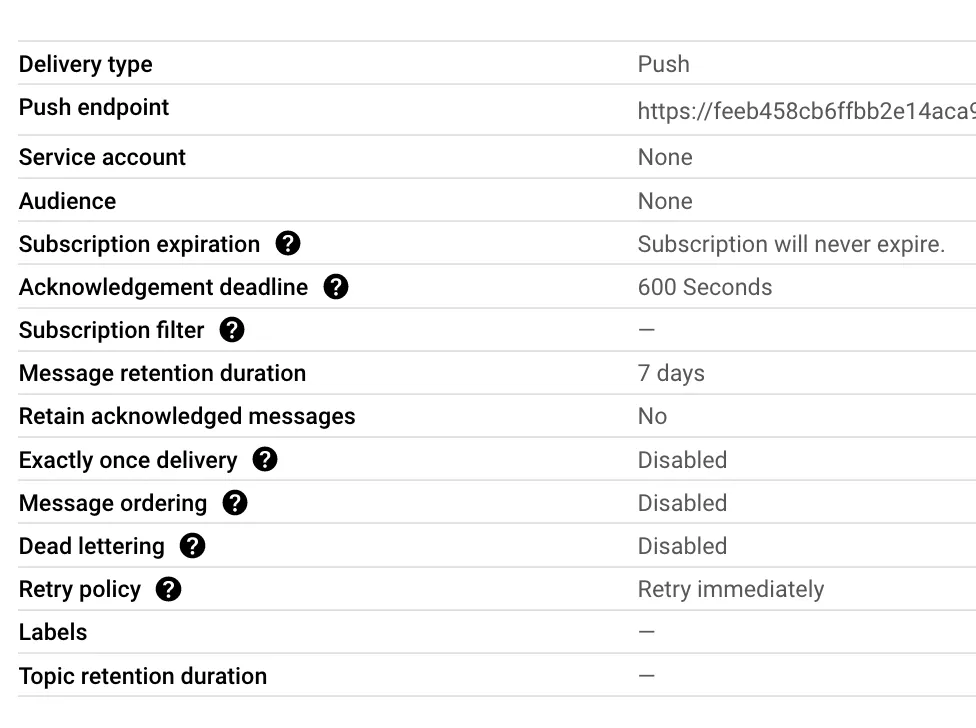
Task: Click the Topic retention duration label
Action: tap(143, 676)
